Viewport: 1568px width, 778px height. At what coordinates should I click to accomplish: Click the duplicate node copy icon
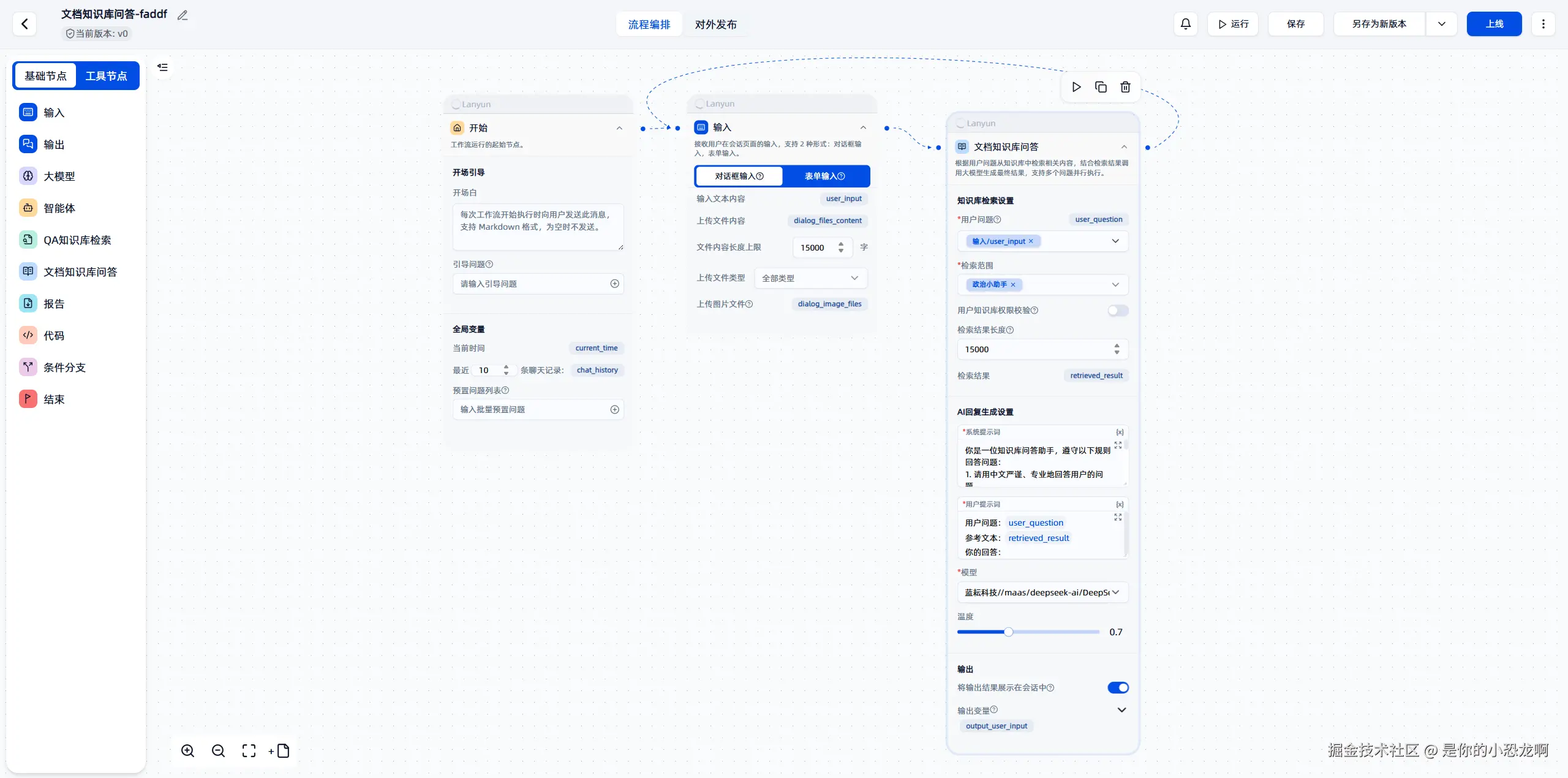tap(1101, 87)
